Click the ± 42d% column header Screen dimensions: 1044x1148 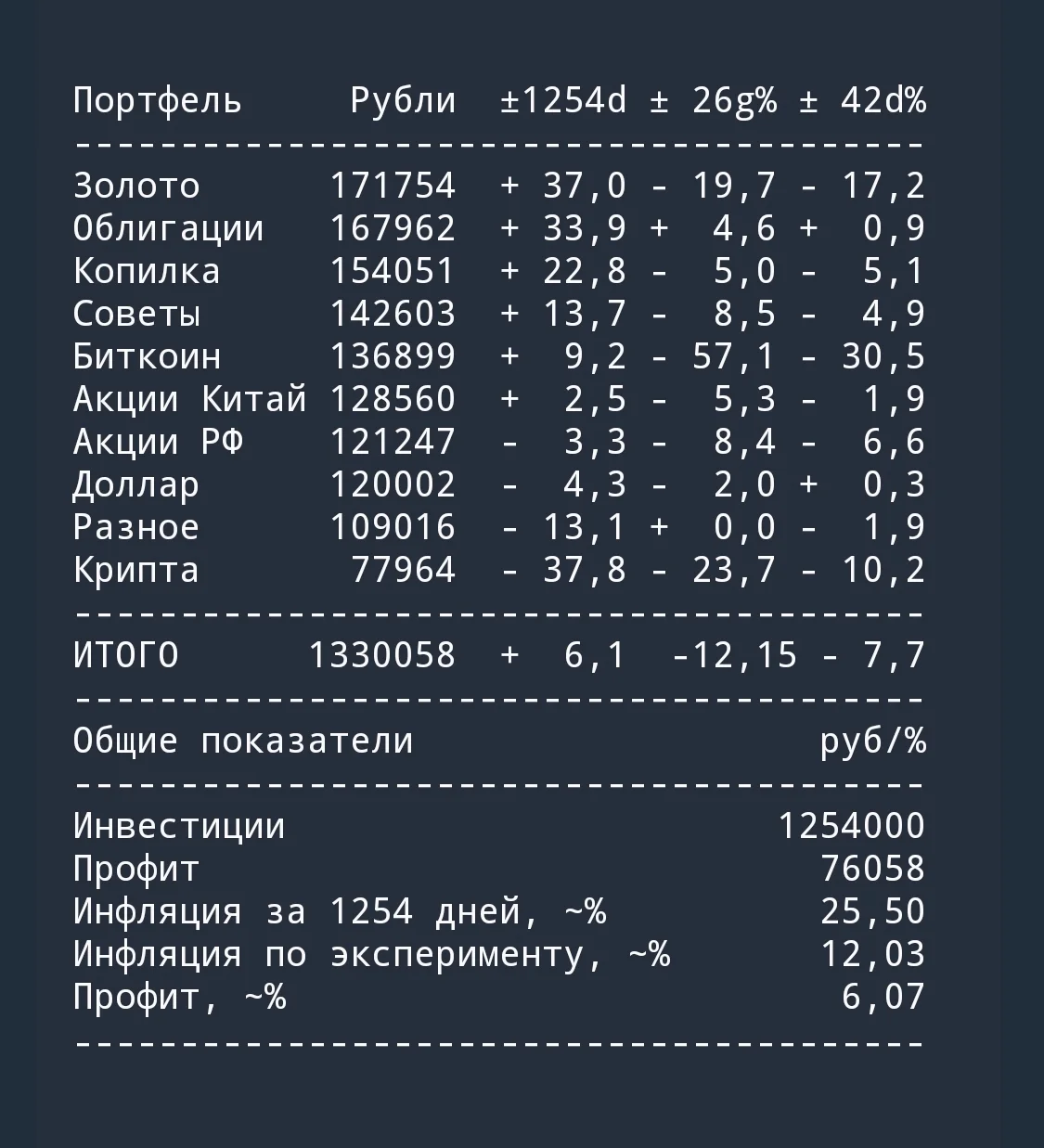coord(863,100)
